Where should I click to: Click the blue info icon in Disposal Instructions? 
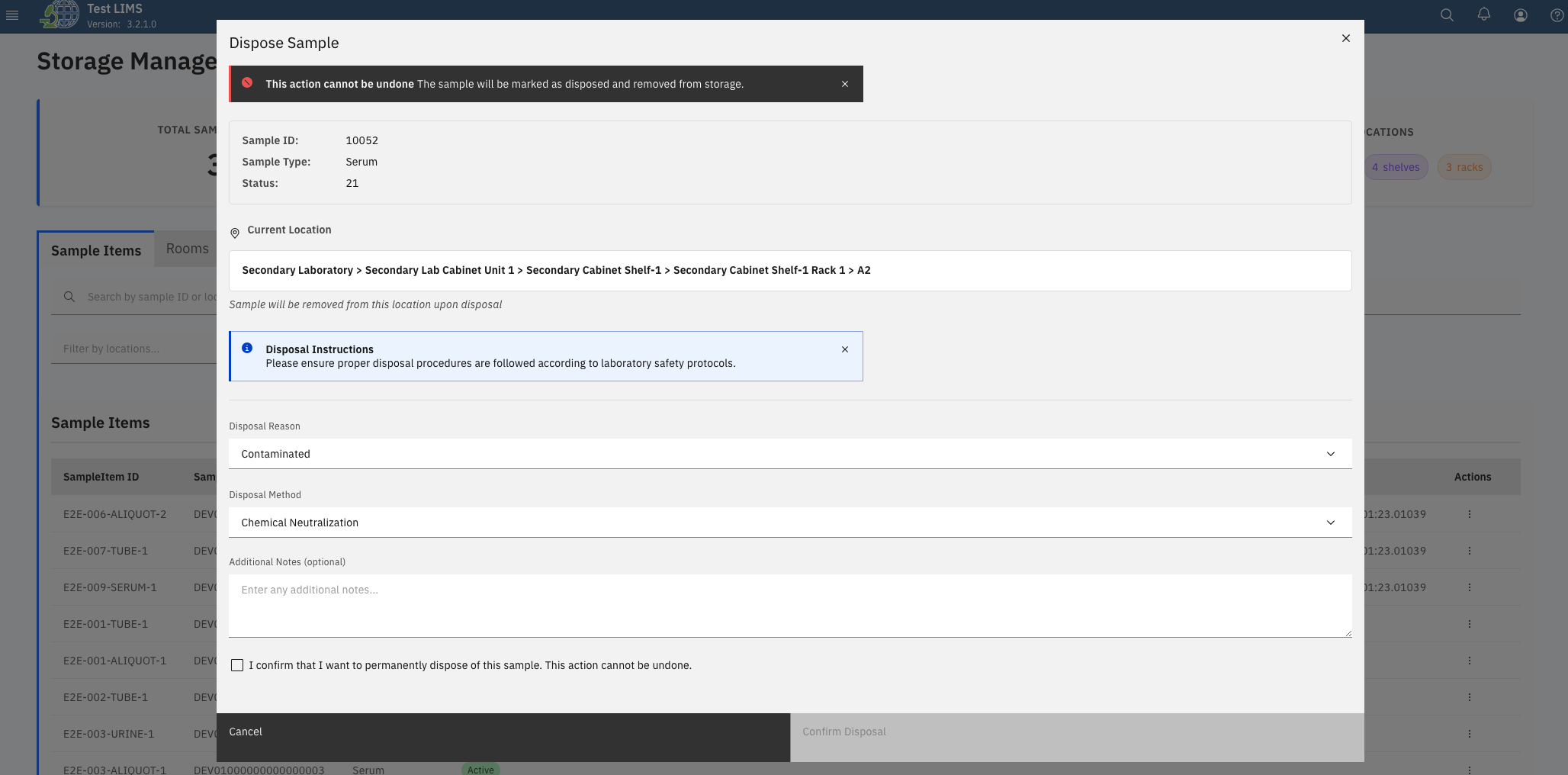[x=247, y=348]
